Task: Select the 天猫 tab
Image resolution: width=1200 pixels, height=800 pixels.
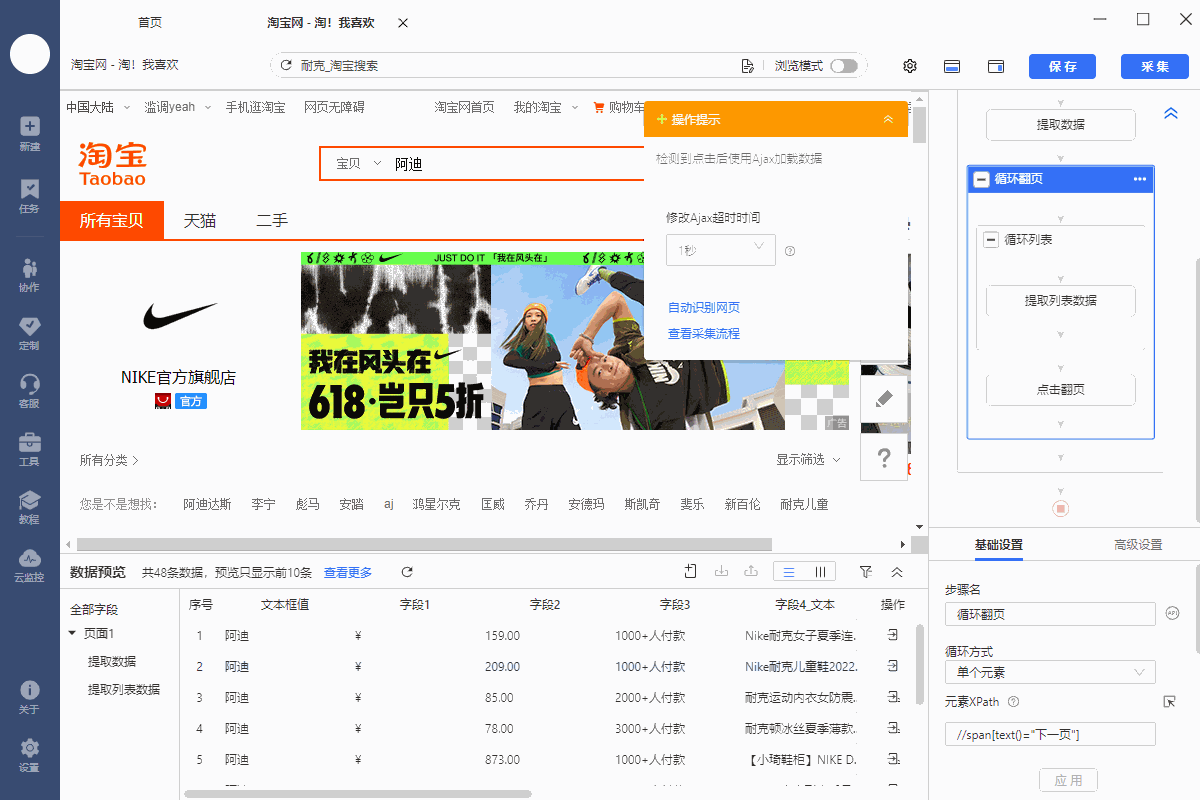Action: [x=200, y=221]
